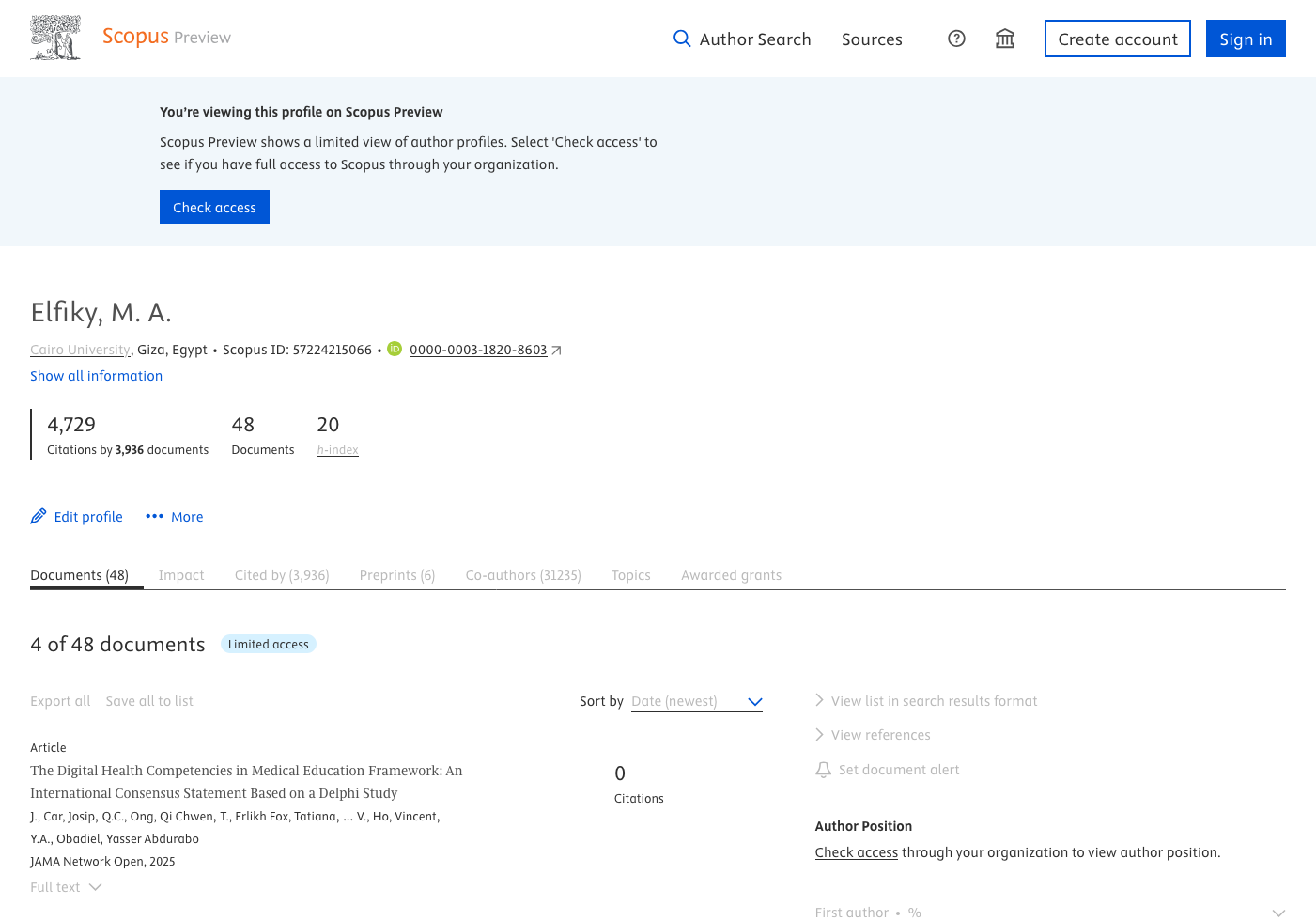Open the Sources link in header
The image size is (1316, 921).
point(872,39)
